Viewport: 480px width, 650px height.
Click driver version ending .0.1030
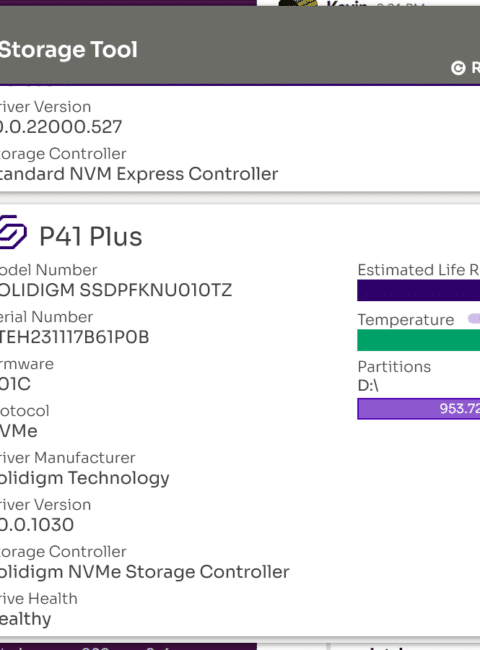click(37, 525)
